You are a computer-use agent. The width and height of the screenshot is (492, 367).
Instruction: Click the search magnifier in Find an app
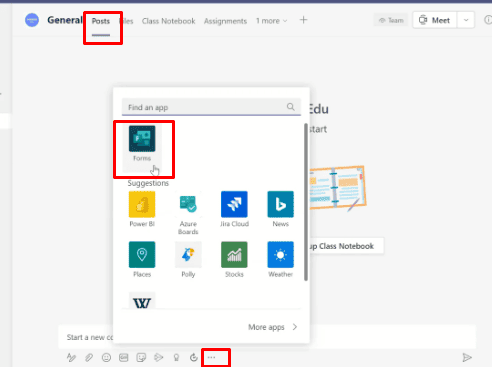tap(290, 107)
